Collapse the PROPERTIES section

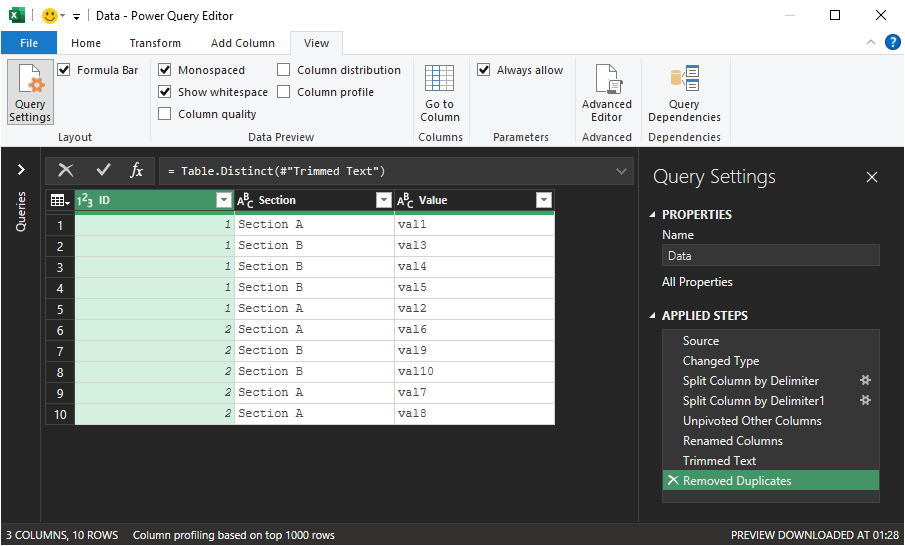652,215
